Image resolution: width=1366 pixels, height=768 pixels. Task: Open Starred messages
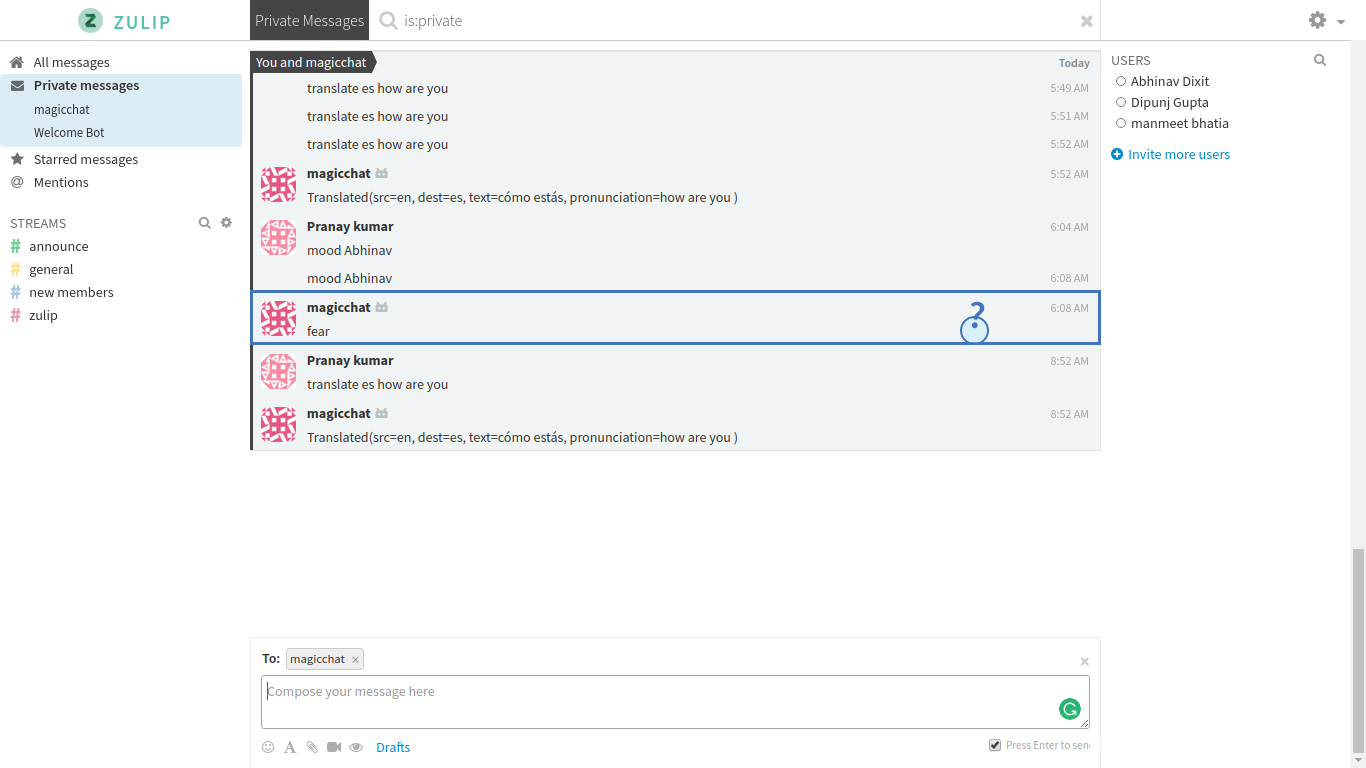86,159
